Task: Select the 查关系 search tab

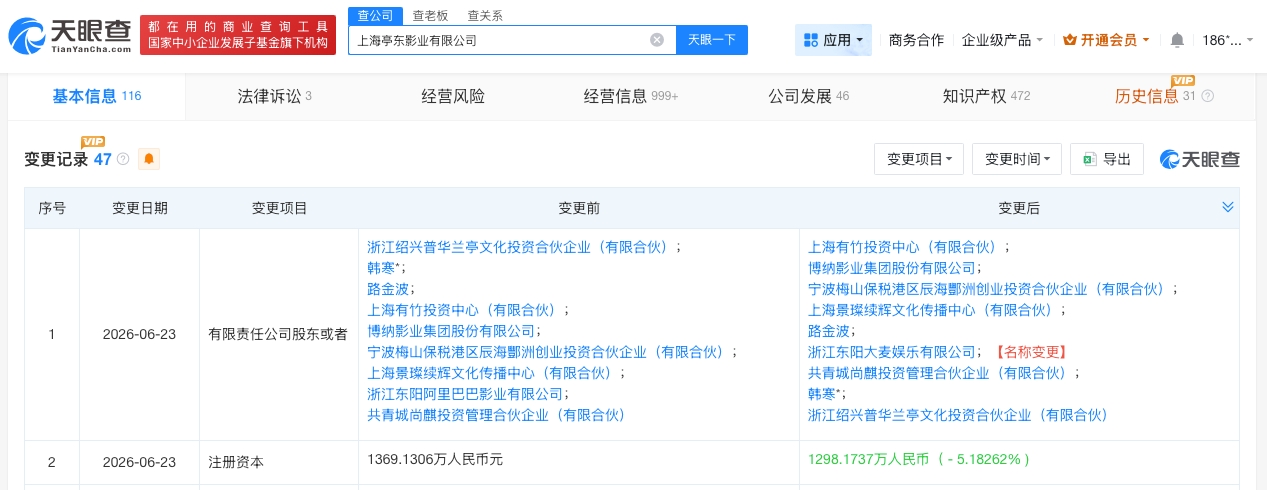Action: [485, 15]
